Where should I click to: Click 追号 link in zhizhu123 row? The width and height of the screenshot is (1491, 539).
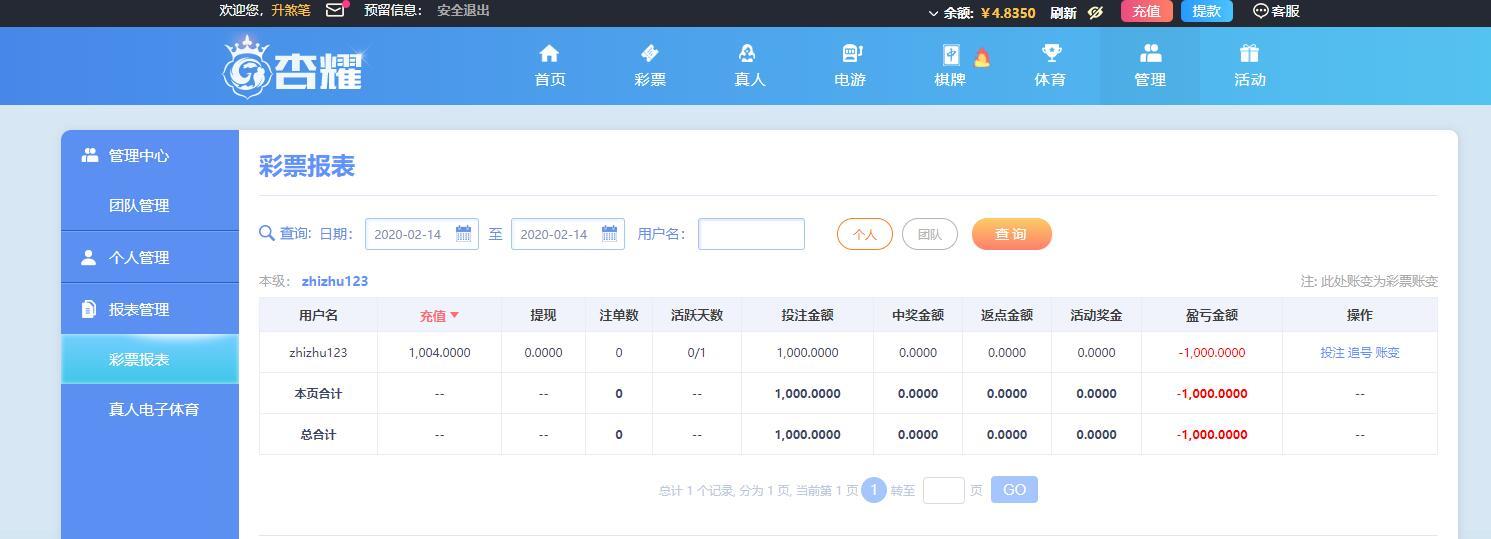[x=1360, y=352]
